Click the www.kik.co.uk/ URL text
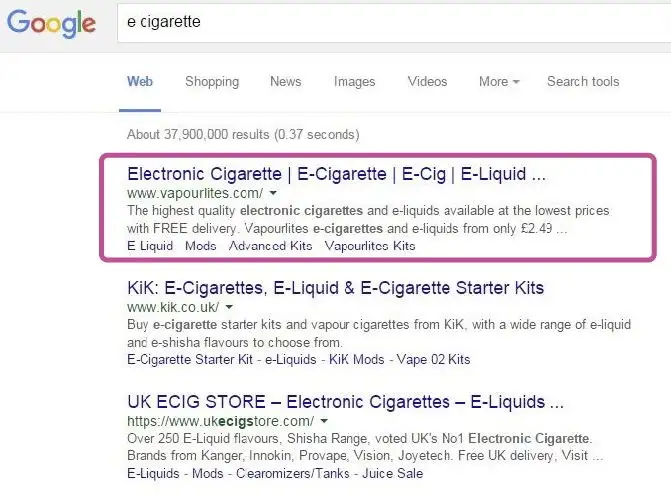The image size is (671, 498). tap(173, 307)
